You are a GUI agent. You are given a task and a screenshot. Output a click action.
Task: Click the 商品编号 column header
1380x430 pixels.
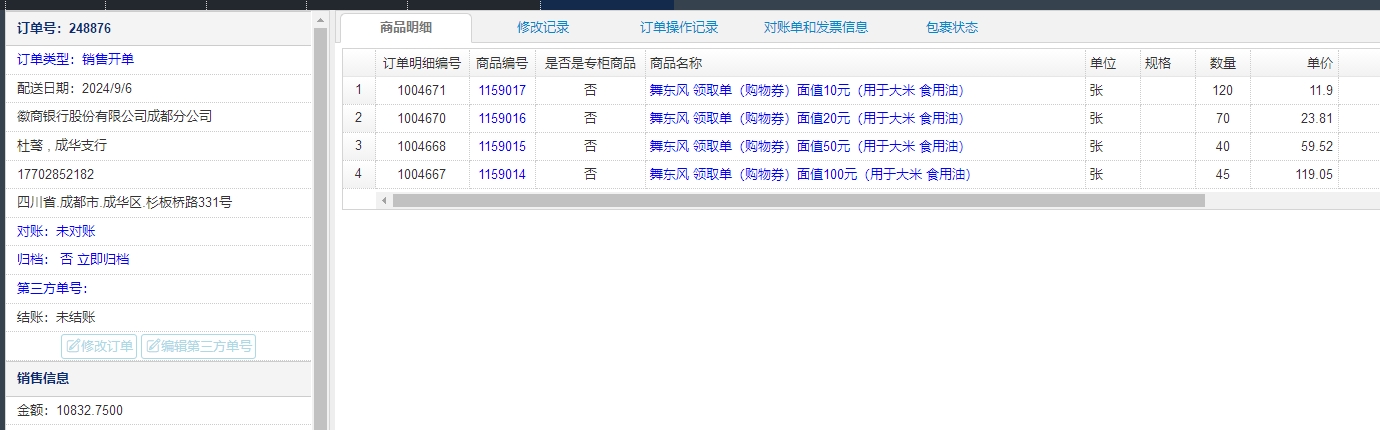point(502,63)
